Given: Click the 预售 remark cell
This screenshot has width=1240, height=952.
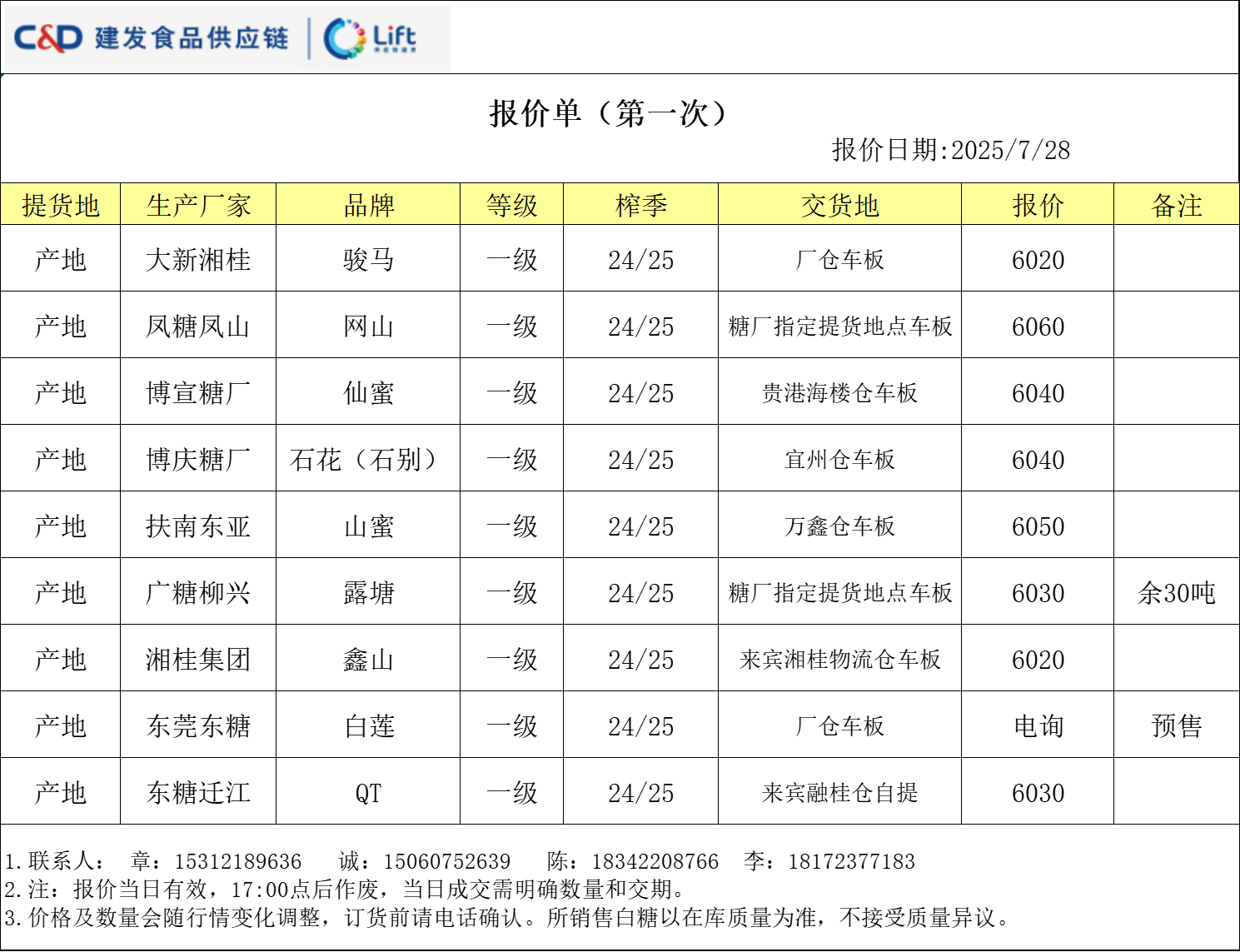Looking at the screenshot, I should point(1176,726).
